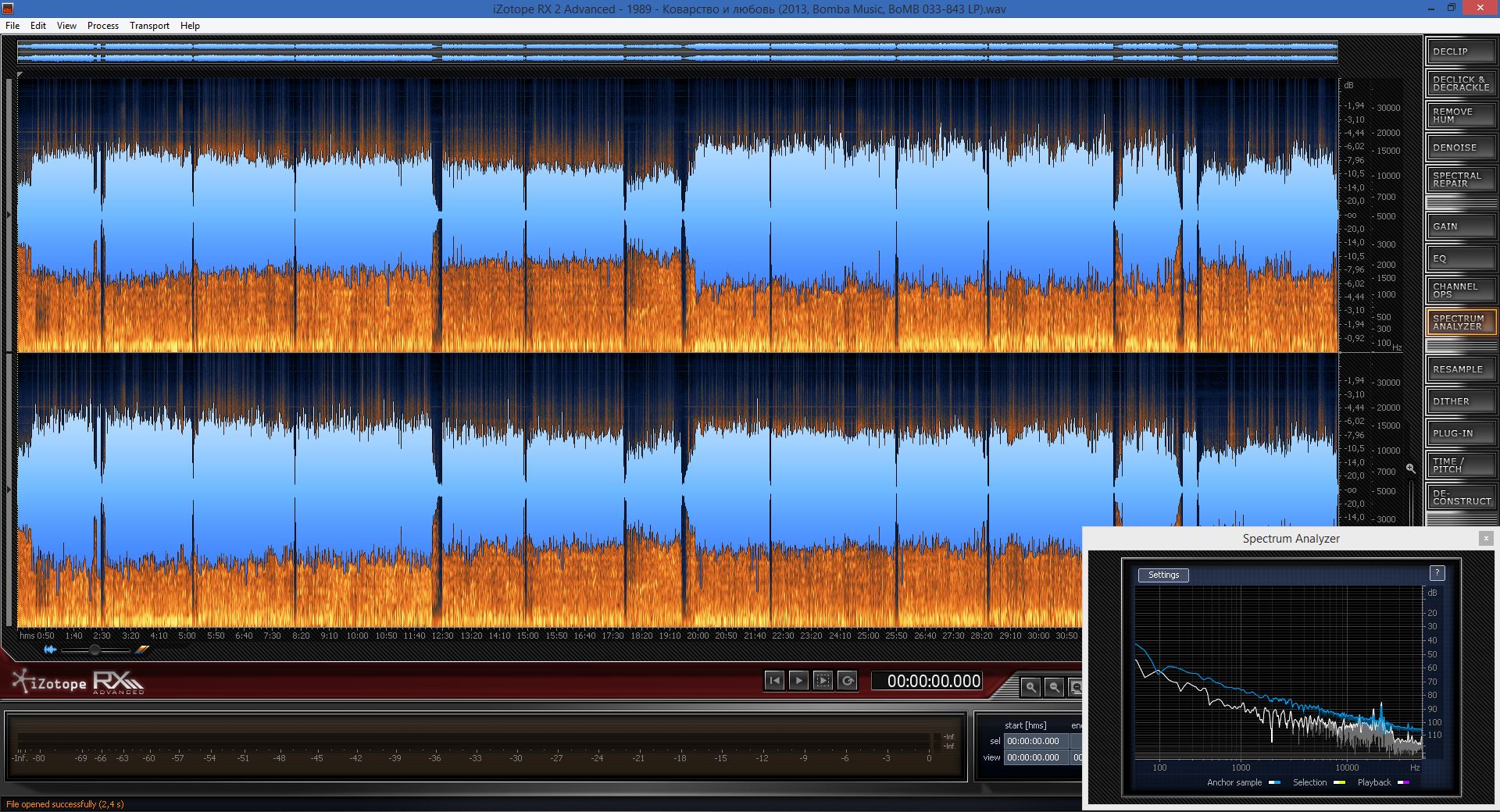Click the third zoom icon beside zoom out
Image resolution: width=1500 pixels, height=812 pixels.
pos(1075,687)
